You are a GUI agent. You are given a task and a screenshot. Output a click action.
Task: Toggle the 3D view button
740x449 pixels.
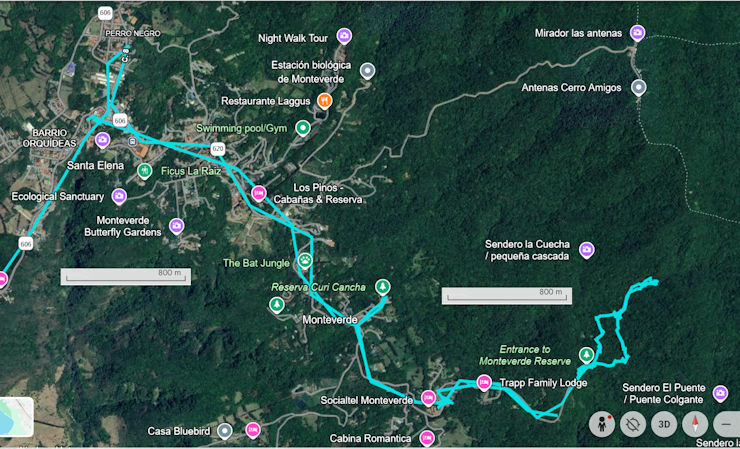click(664, 424)
